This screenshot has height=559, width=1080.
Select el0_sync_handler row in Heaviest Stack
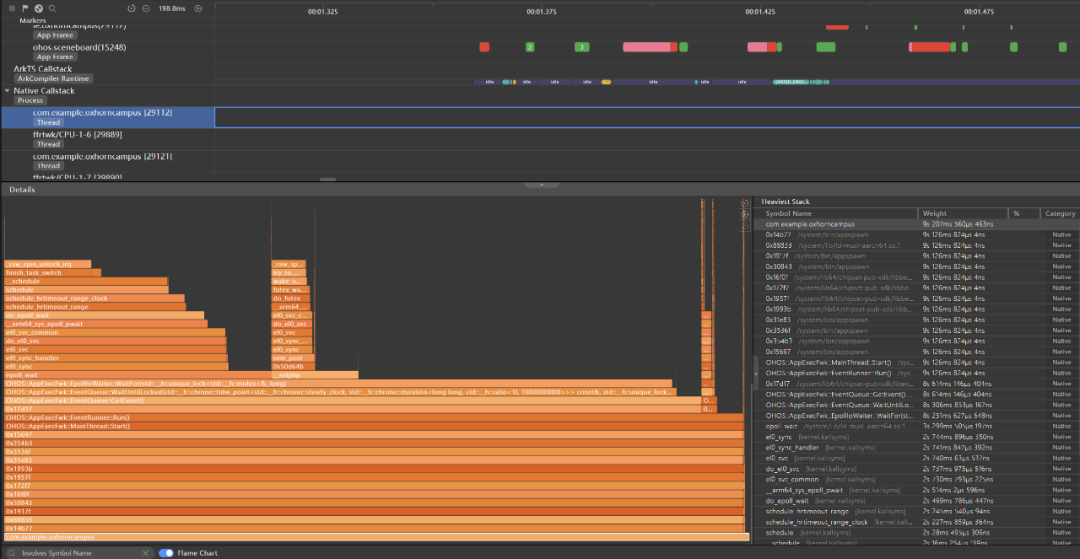917,447
